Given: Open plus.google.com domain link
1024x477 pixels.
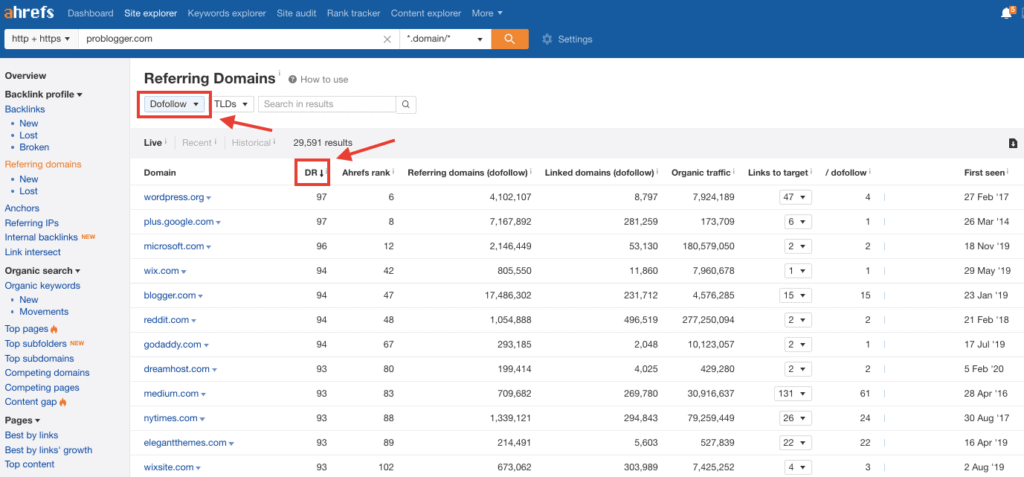Looking at the screenshot, I should (179, 222).
